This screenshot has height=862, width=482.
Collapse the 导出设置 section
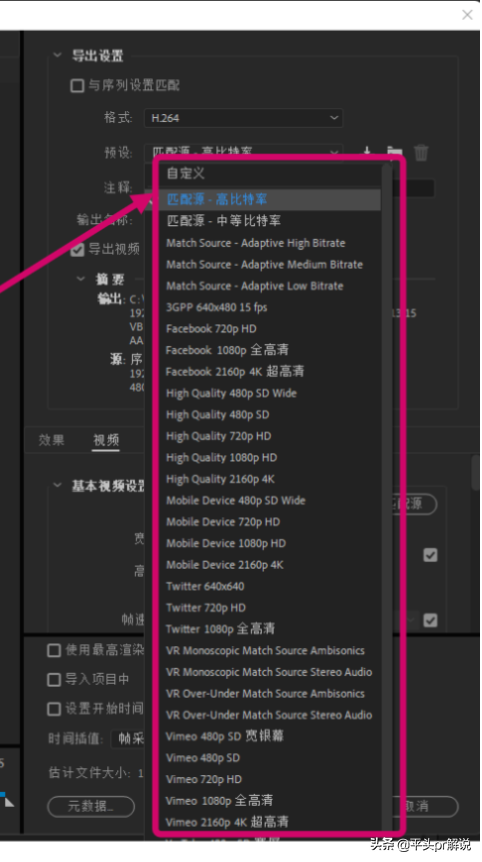(57, 55)
